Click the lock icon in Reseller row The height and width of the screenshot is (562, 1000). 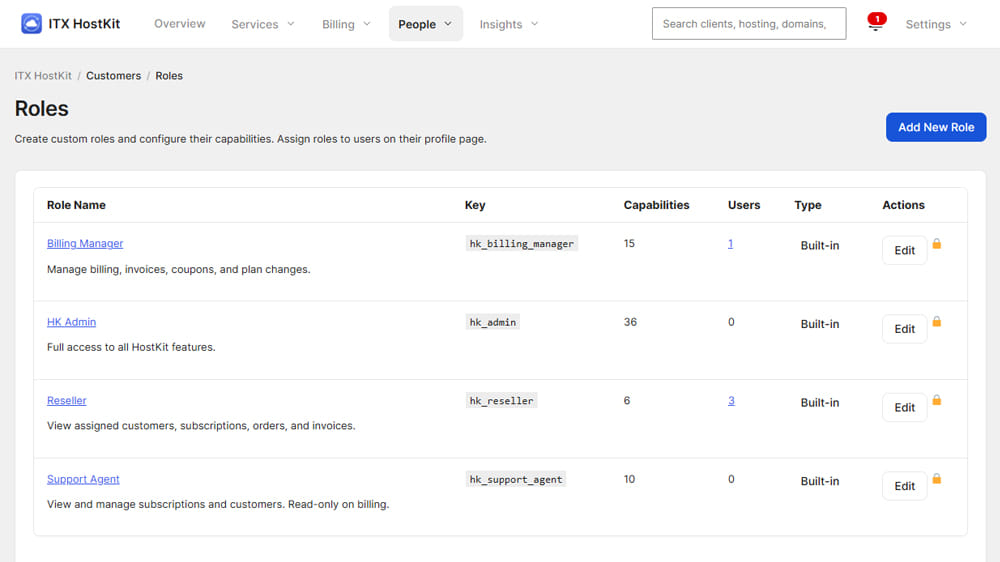click(x=936, y=400)
